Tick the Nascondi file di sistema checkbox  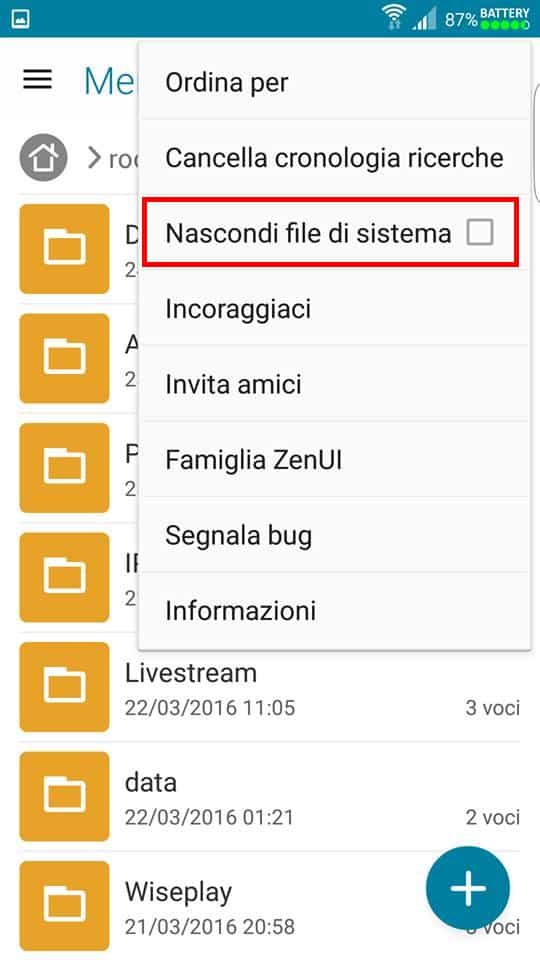tap(479, 233)
